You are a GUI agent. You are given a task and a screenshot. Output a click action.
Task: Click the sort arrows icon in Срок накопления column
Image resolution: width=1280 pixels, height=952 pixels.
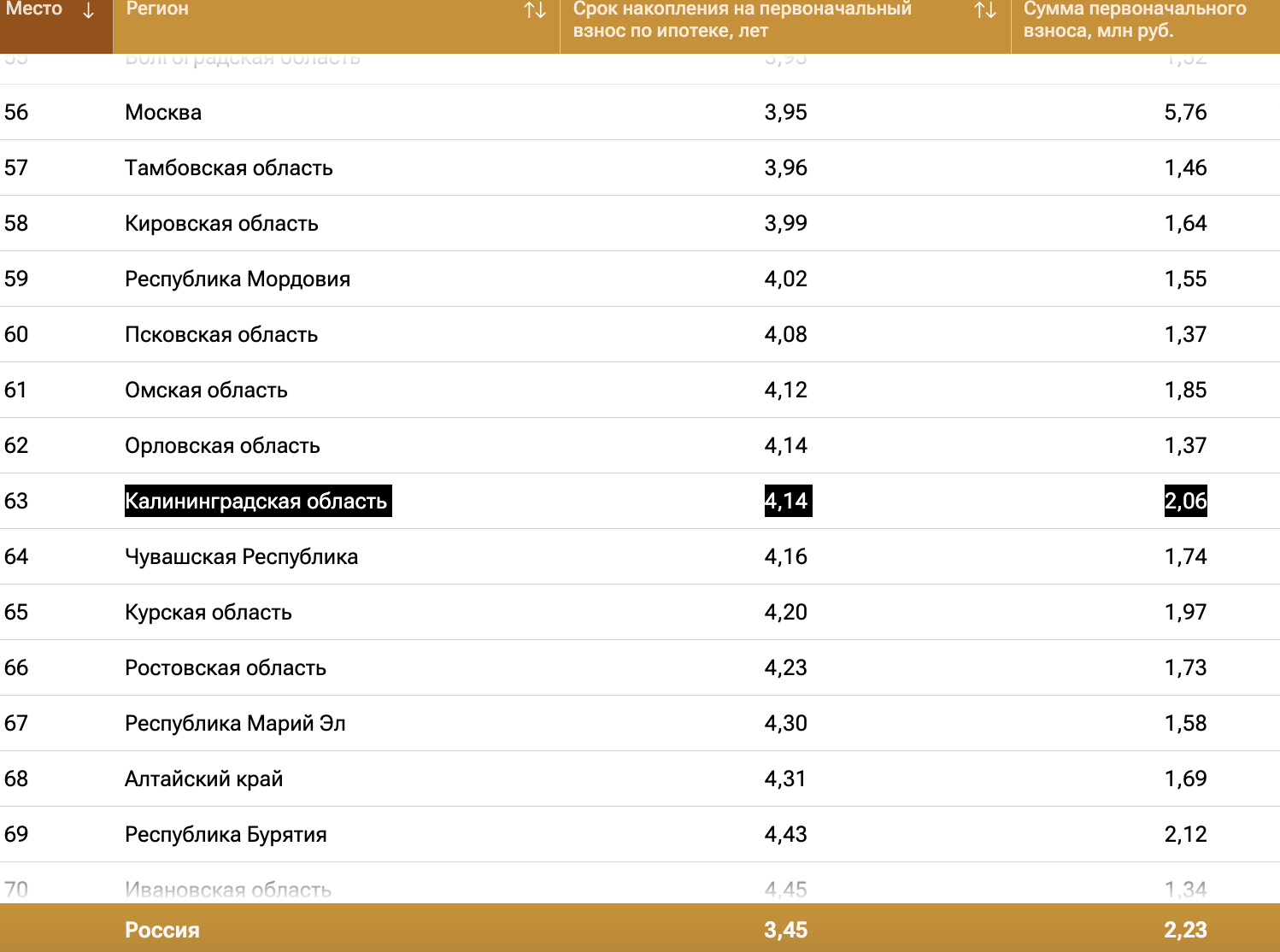point(985,11)
